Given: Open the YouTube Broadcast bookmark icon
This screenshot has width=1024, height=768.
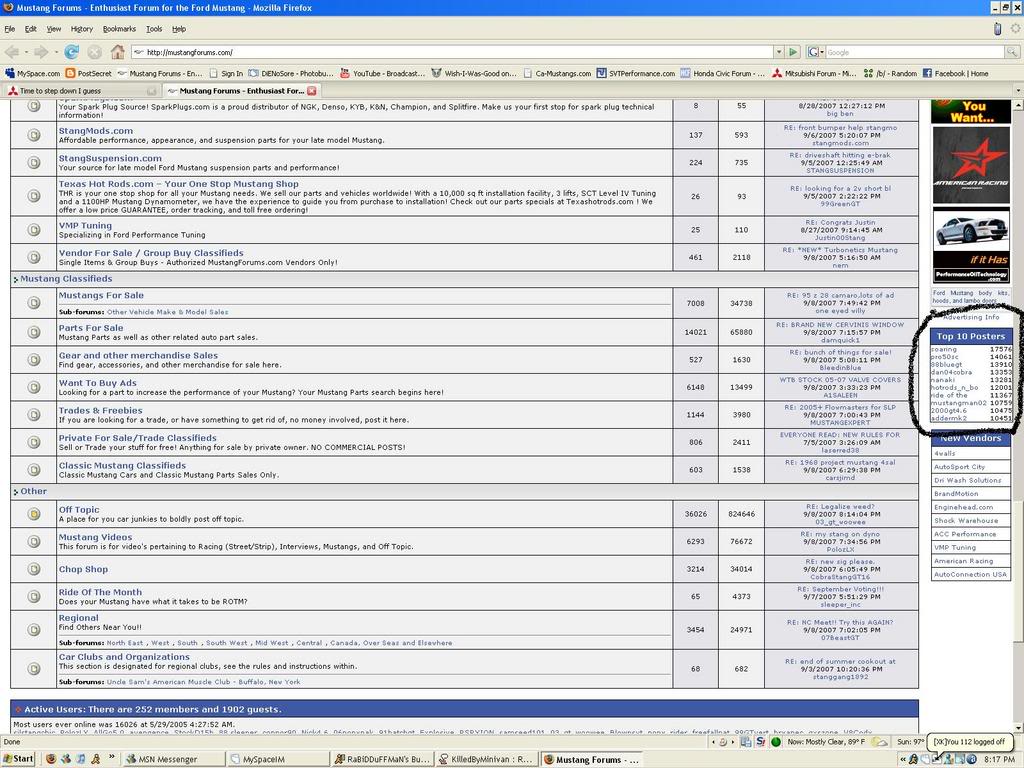Looking at the screenshot, I should tap(346, 72).
